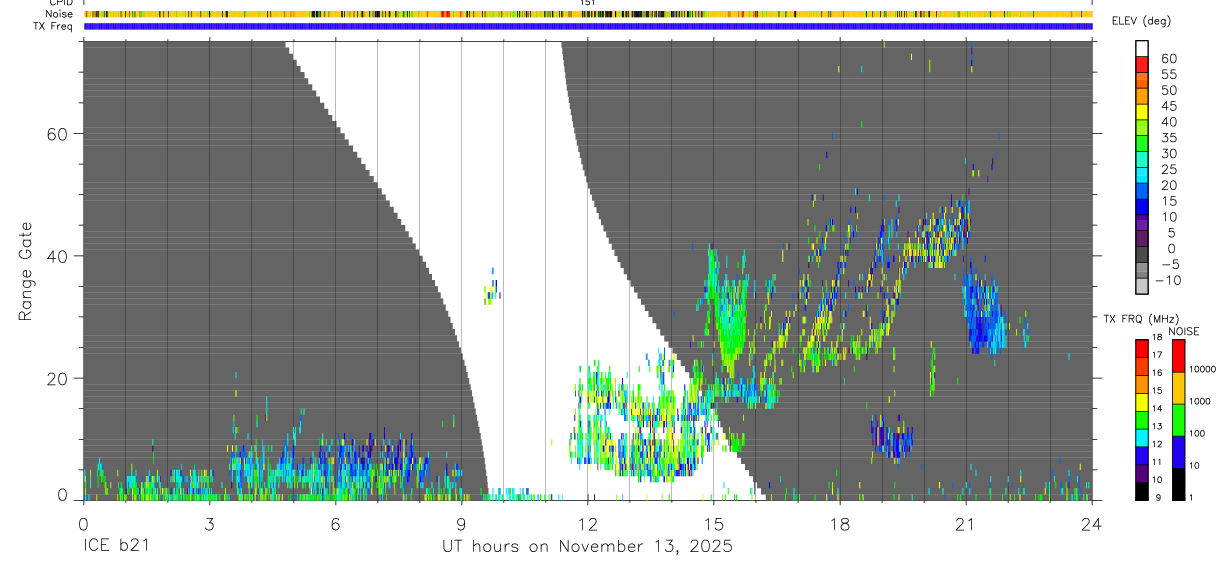Click the '30' label on ELEV colorbar
Viewport: 1228px width, 567px height.
(1168, 153)
